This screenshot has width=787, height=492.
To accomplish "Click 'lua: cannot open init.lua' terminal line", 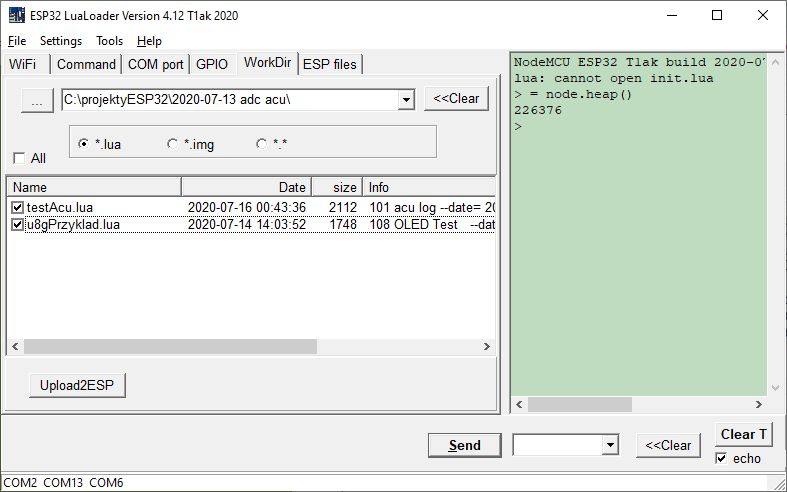I will click(x=613, y=78).
